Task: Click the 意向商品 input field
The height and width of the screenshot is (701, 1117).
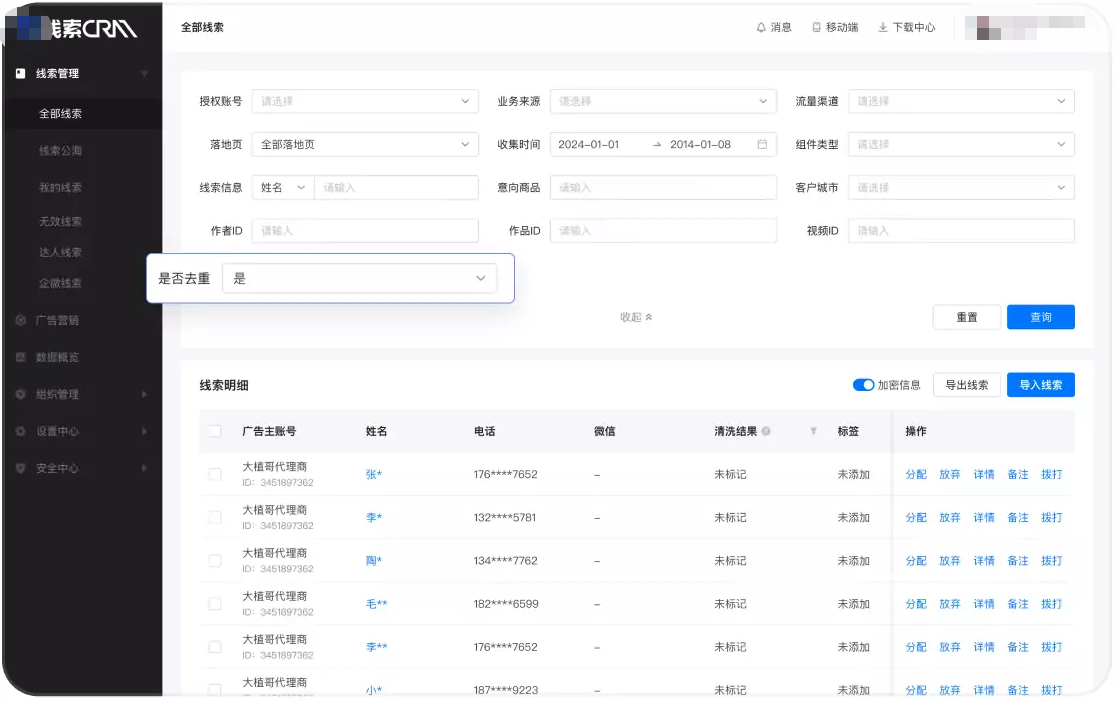Action: (663, 187)
